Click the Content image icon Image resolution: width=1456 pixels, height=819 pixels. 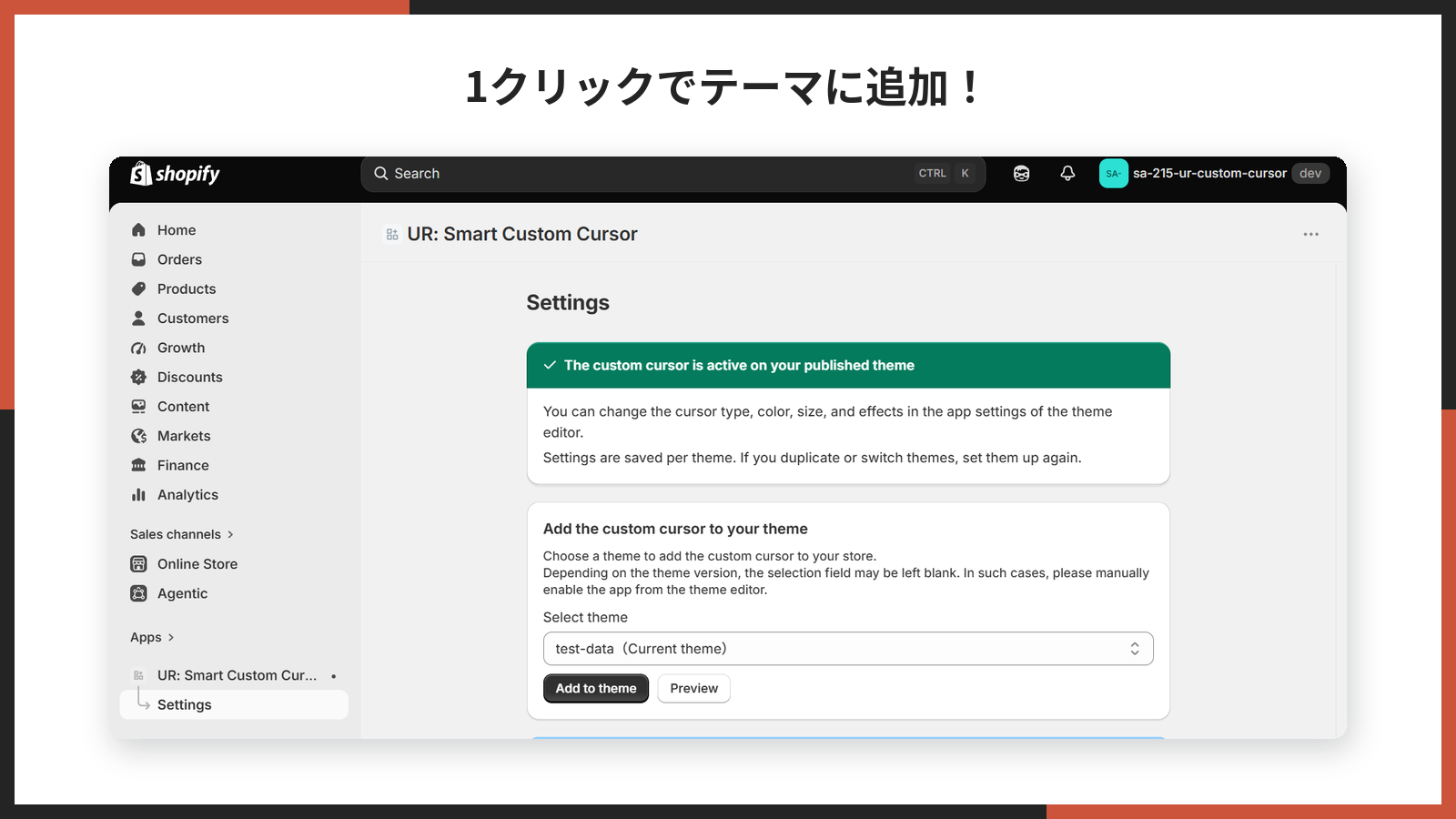click(x=138, y=407)
